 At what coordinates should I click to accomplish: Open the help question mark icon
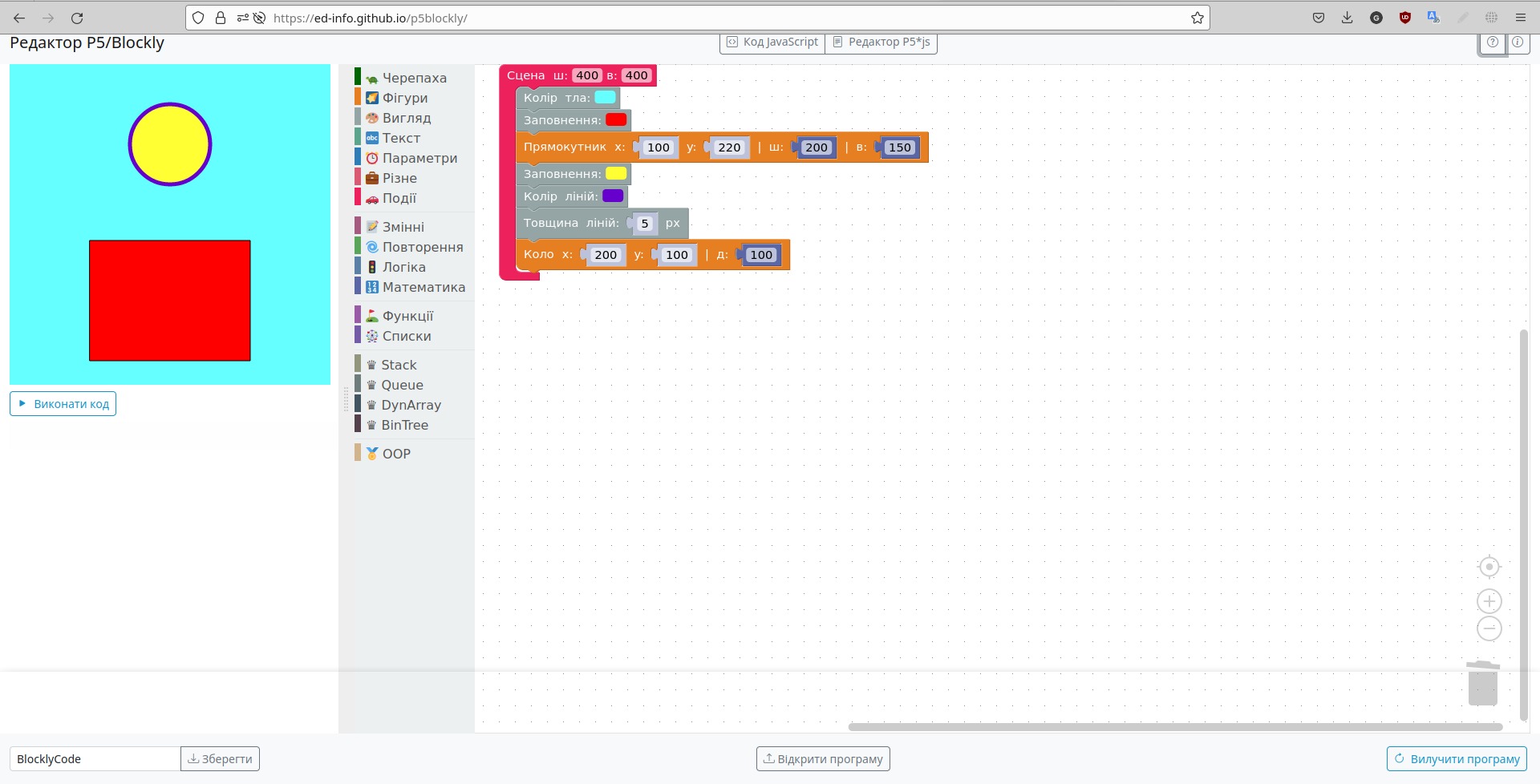[1492, 42]
